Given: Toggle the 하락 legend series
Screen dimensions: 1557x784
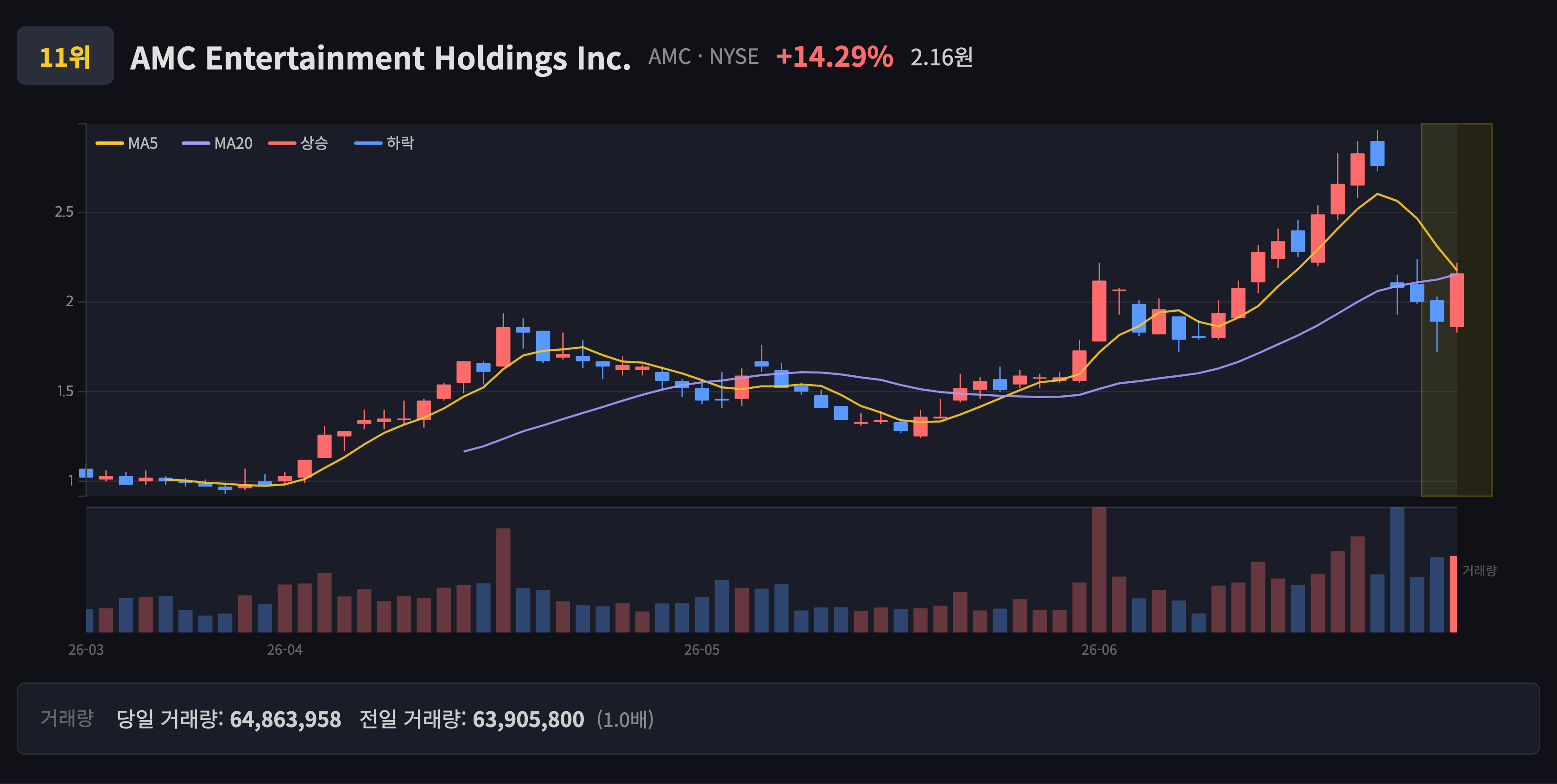Looking at the screenshot, I should click(385, 143).
